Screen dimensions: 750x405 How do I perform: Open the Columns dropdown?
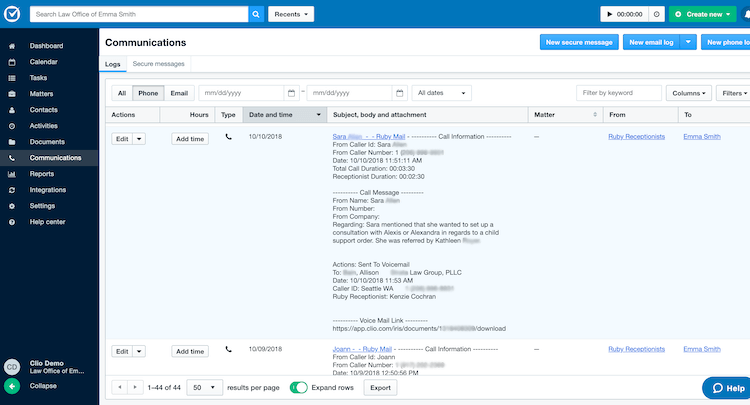pos(689,93)
